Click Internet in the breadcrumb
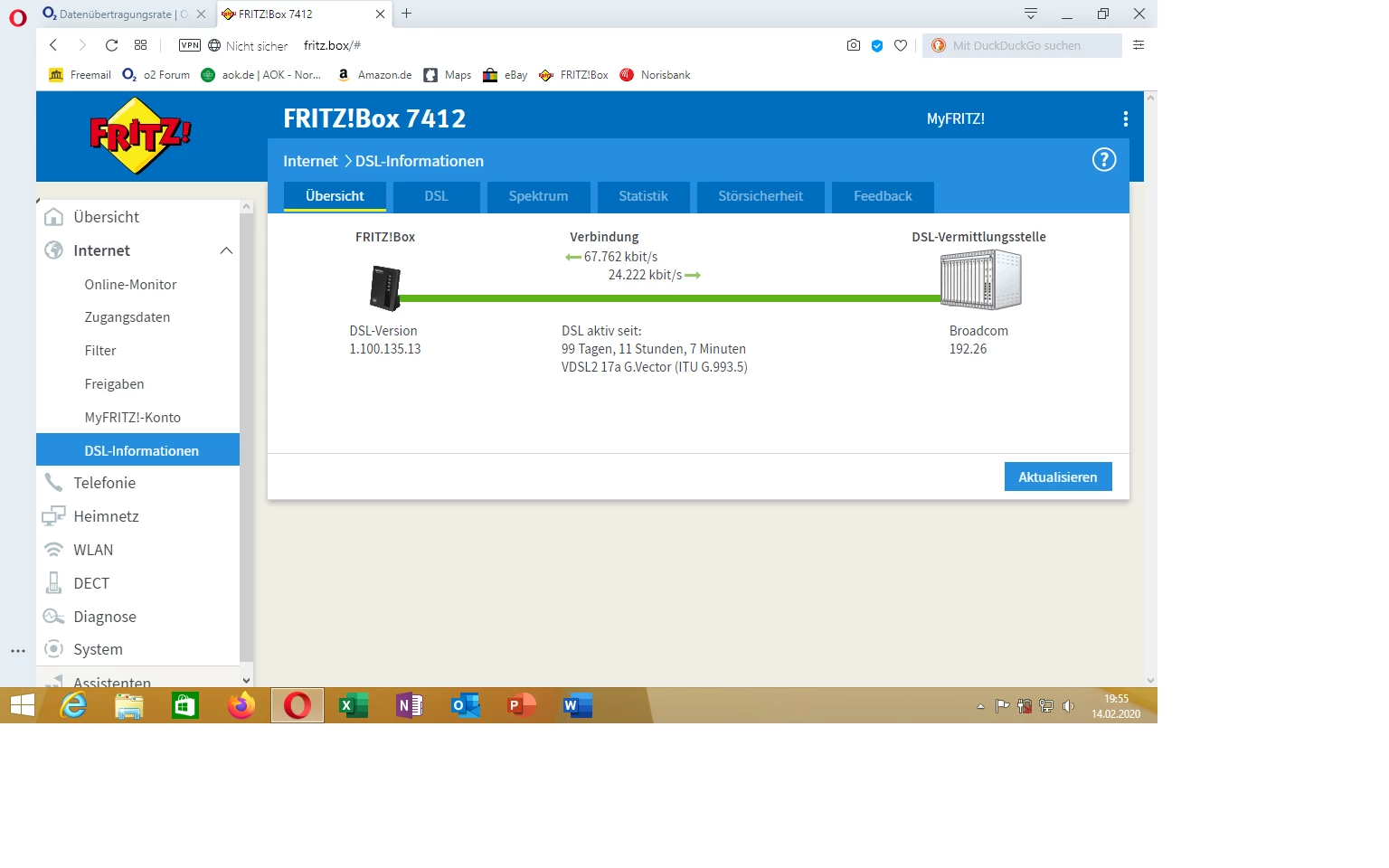Image resolution: width=1389 pixels, height=868 pixels. pos(310,161)
